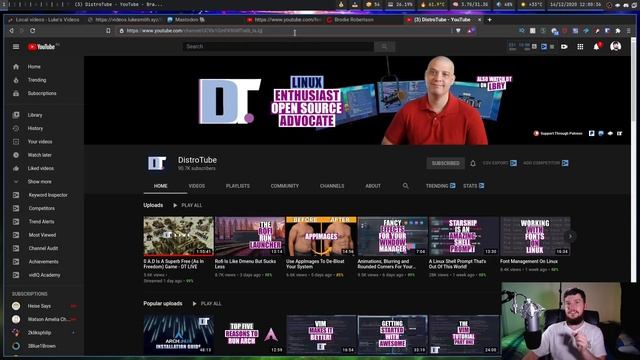
Task: Open Font Management On Linux title
Action: pos(529,262)
